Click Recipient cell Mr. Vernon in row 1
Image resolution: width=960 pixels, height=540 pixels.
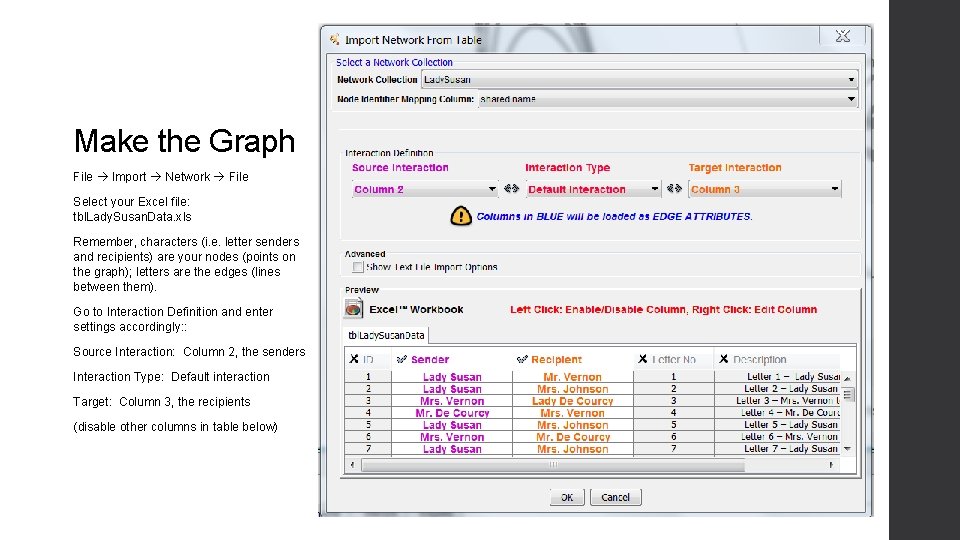pyautogui.click(x=572, y=377)
